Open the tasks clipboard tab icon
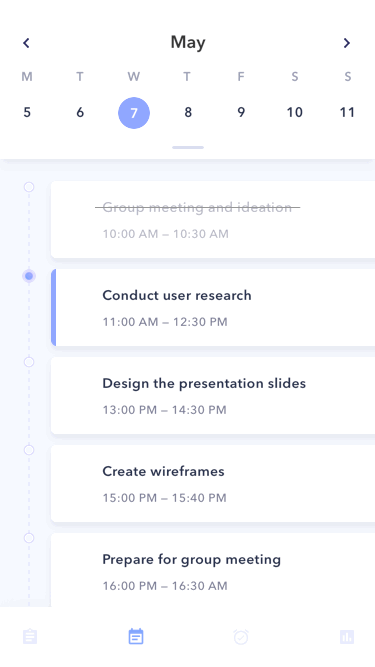The height and width of the screenshot is (667, 375). (30, 637)
